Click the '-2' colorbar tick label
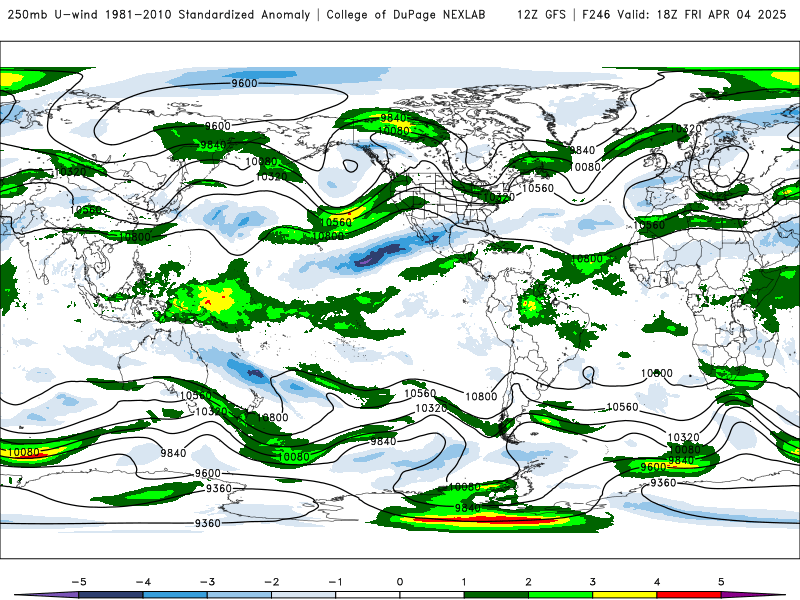The width and height of the screenshot is (800, 600). (x=271, y=582)
